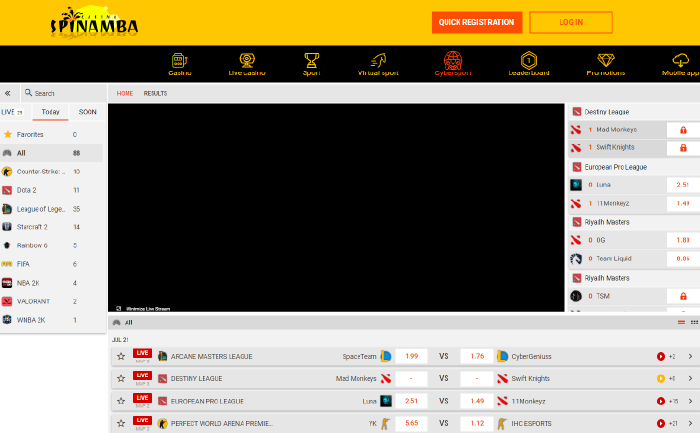Bet on Luna odds 2.51 in list
700x433 pixels.
coord(412,401)
